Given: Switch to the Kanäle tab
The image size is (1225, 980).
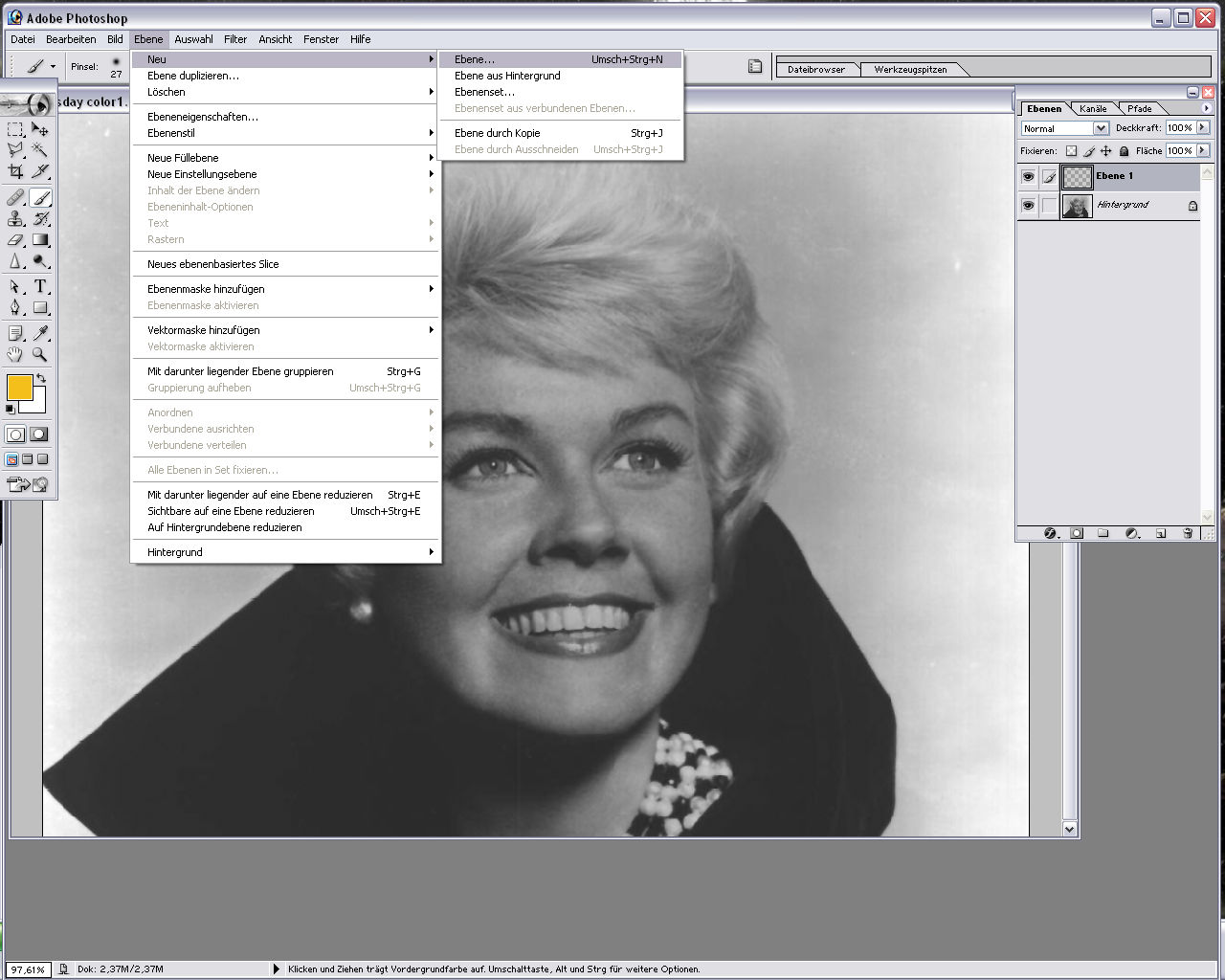Looking at the screenshot, I should (1093, 108).
